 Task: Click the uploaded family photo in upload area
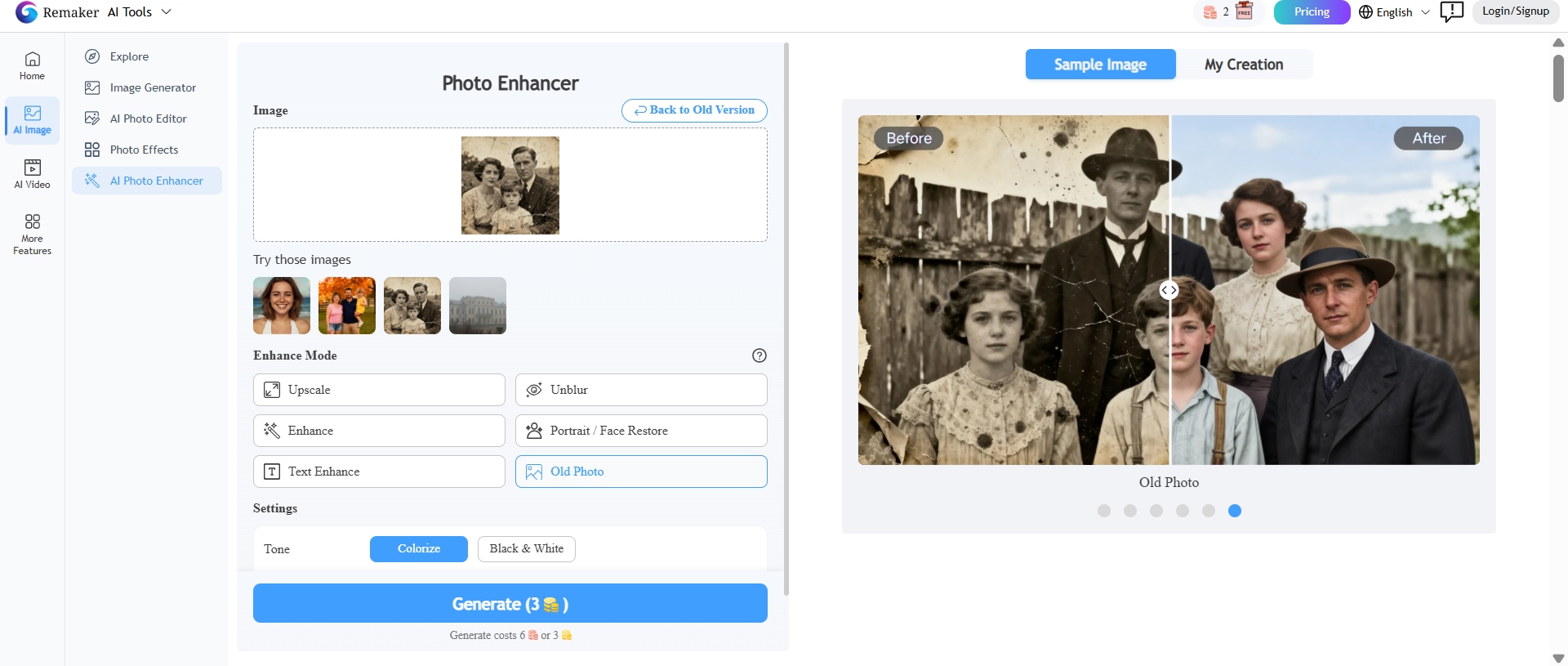point(510,185)
